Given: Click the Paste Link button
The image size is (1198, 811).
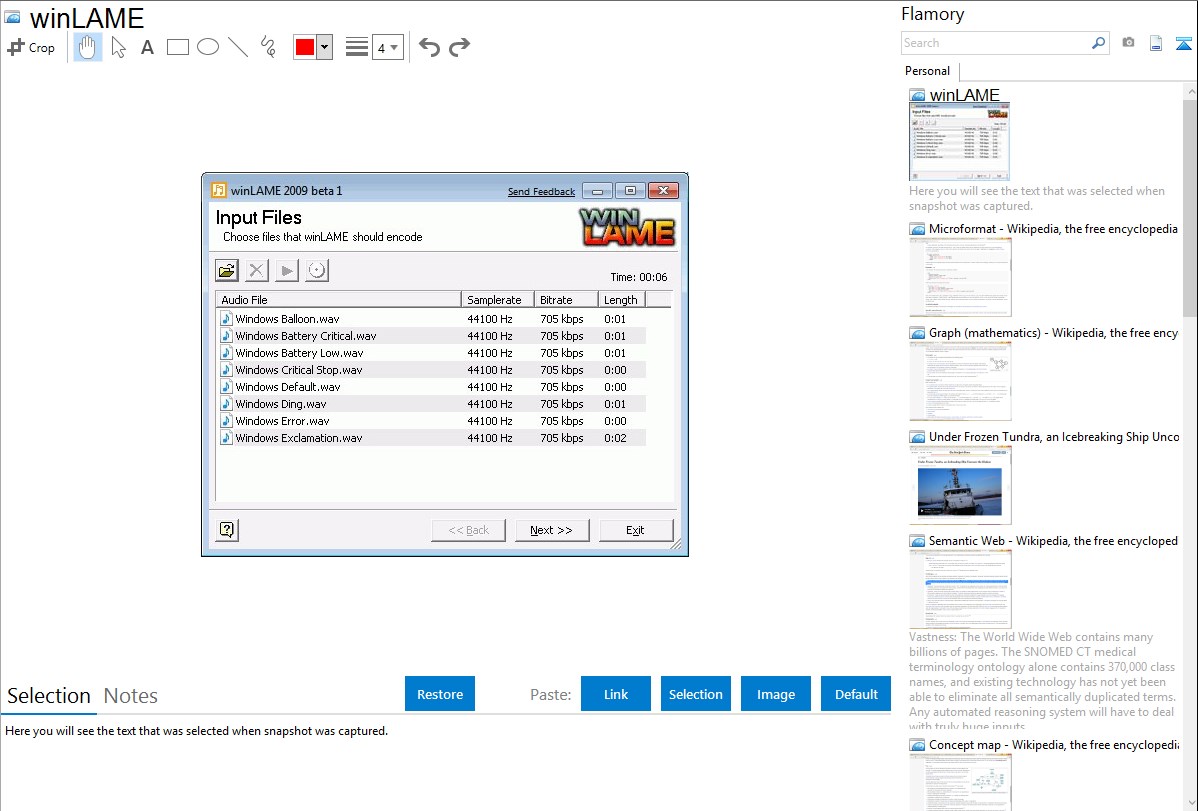Looking at the screenshot, I should [x=616, y=694].
